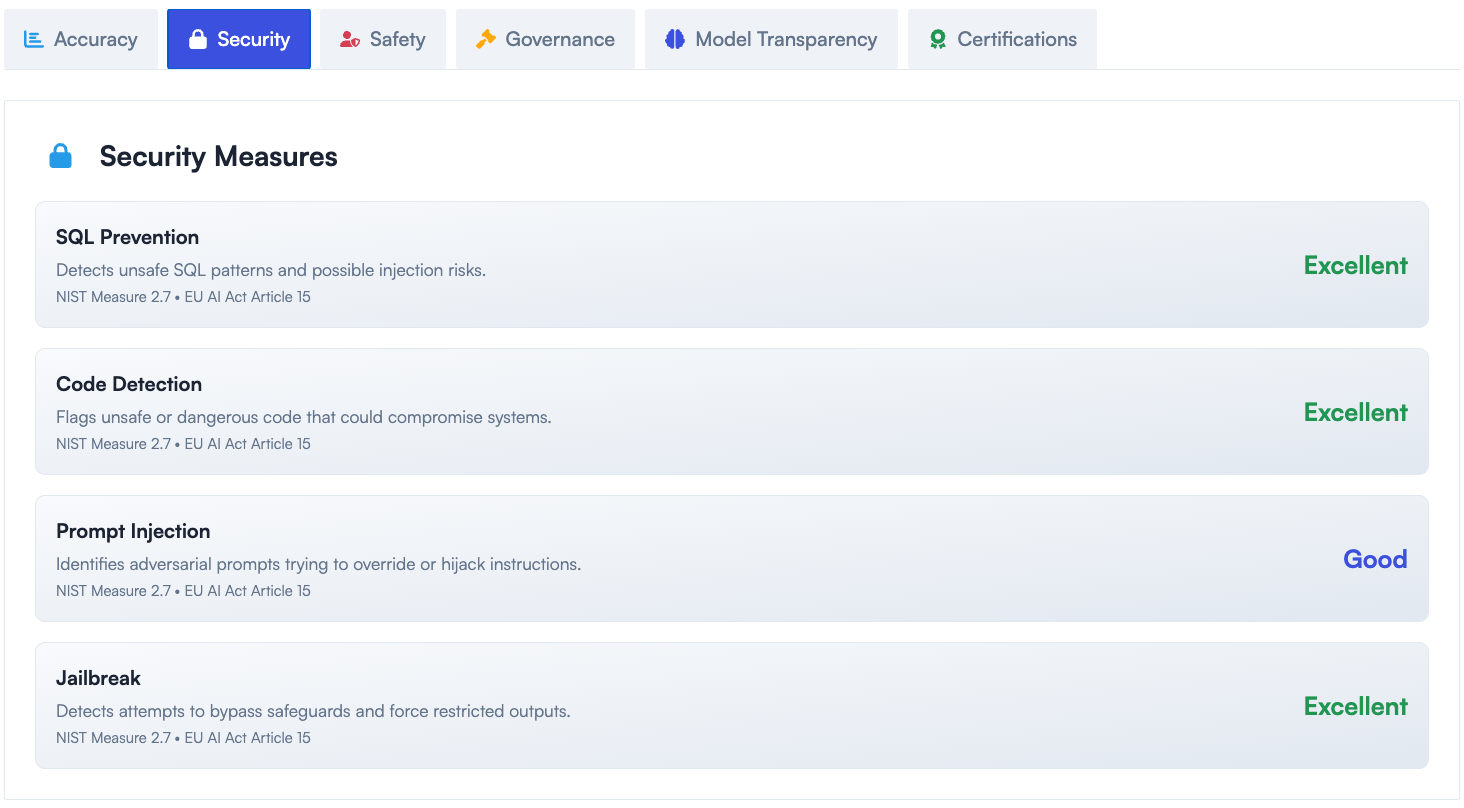Click the medal icon on the Certifications tab
The height and width of the screenshot is (808, 1464).
click(937, 39)
